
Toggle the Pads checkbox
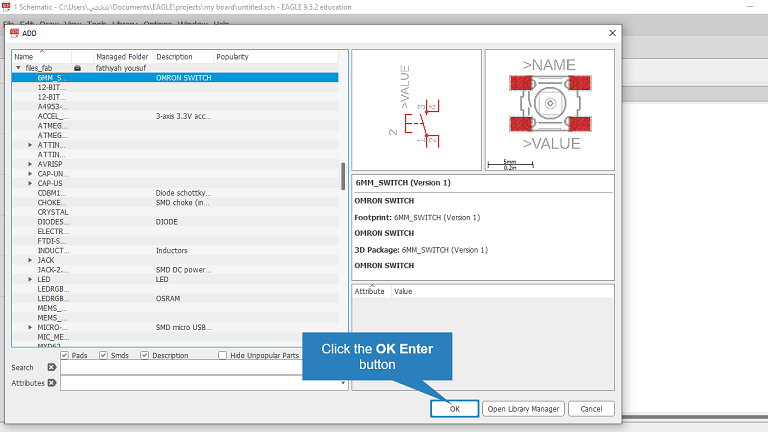tap(65, 355)
